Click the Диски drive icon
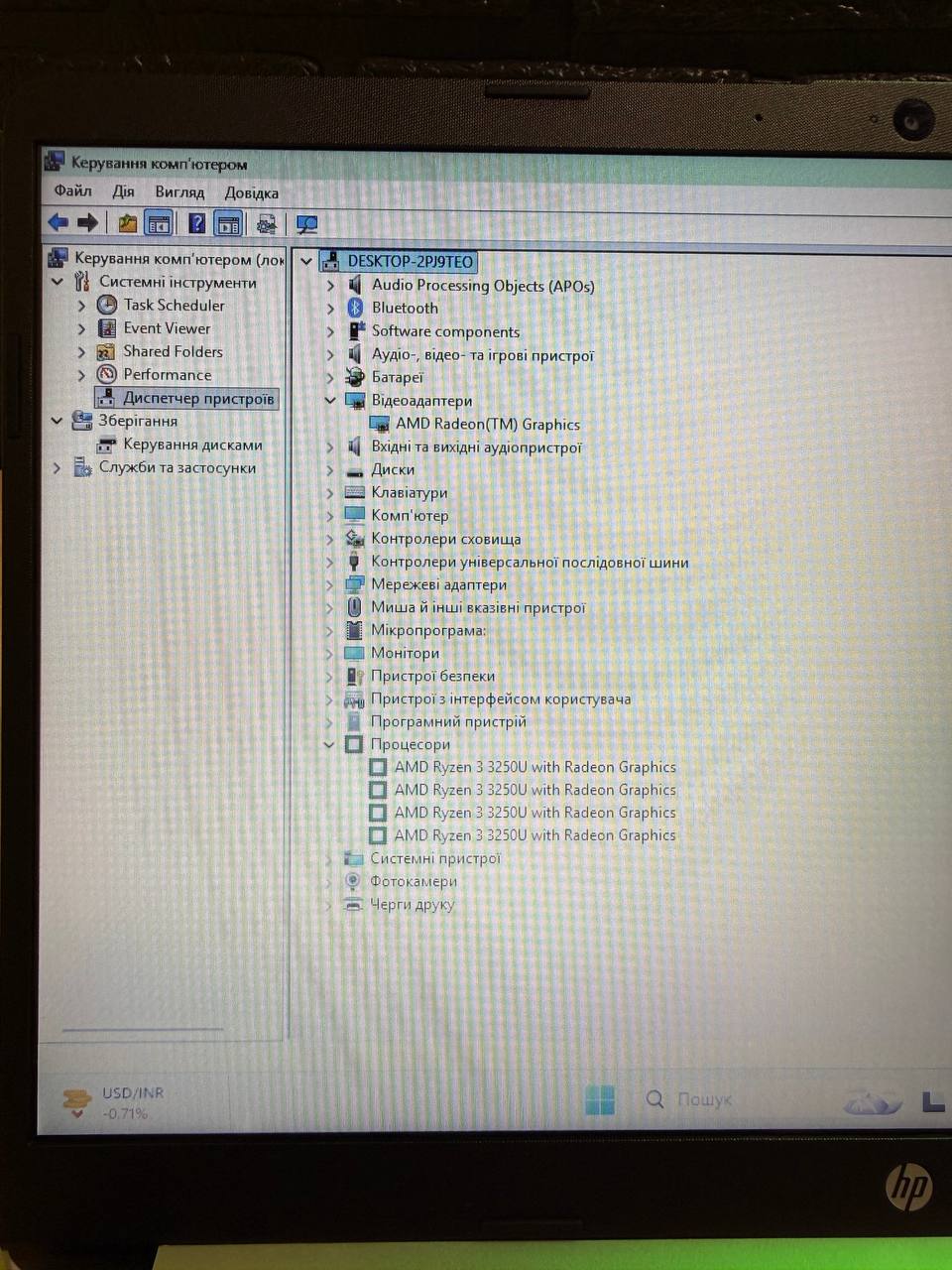 click(x=355, y=470)
